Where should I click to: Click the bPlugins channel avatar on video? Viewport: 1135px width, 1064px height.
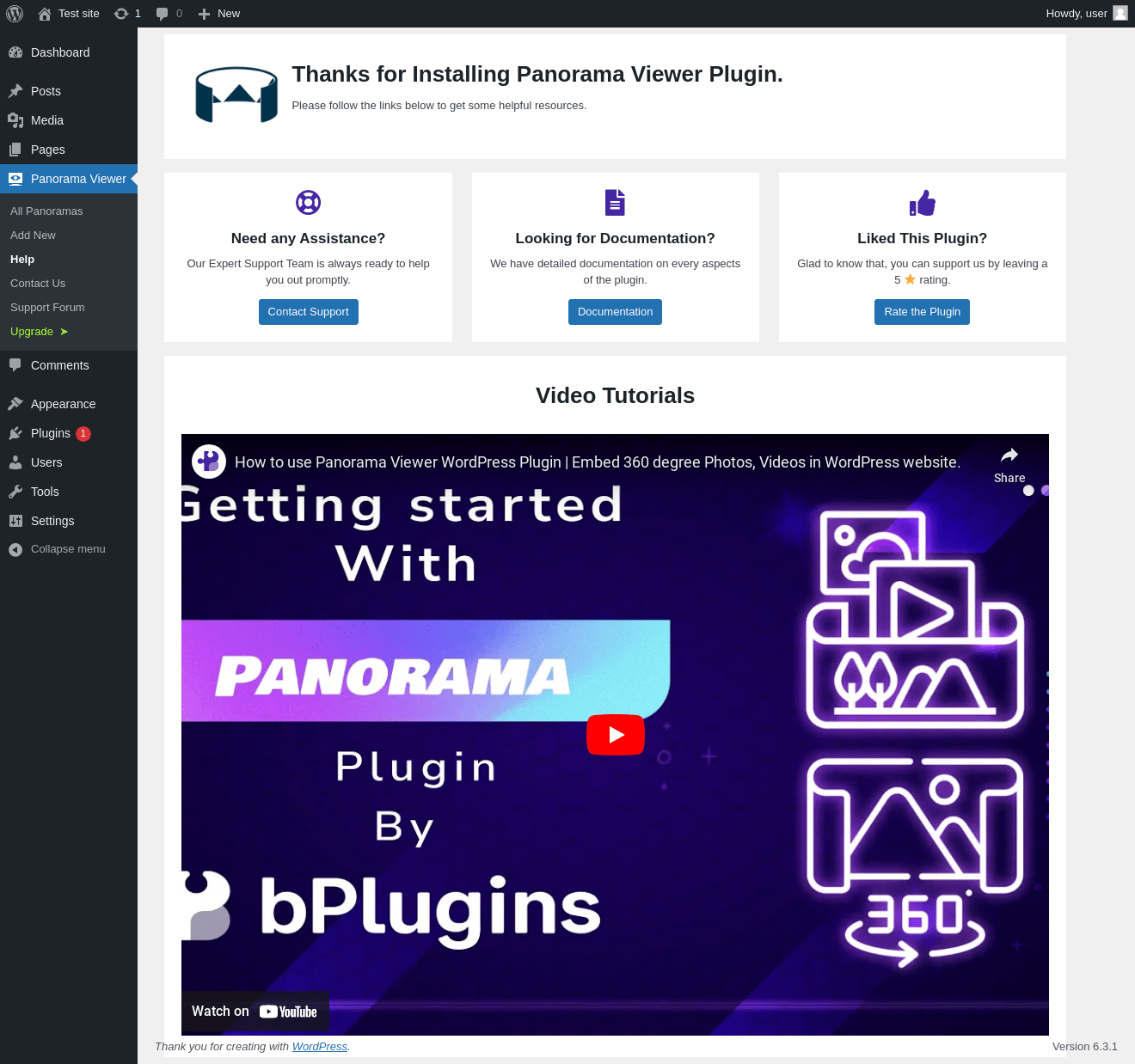point(209,462)
